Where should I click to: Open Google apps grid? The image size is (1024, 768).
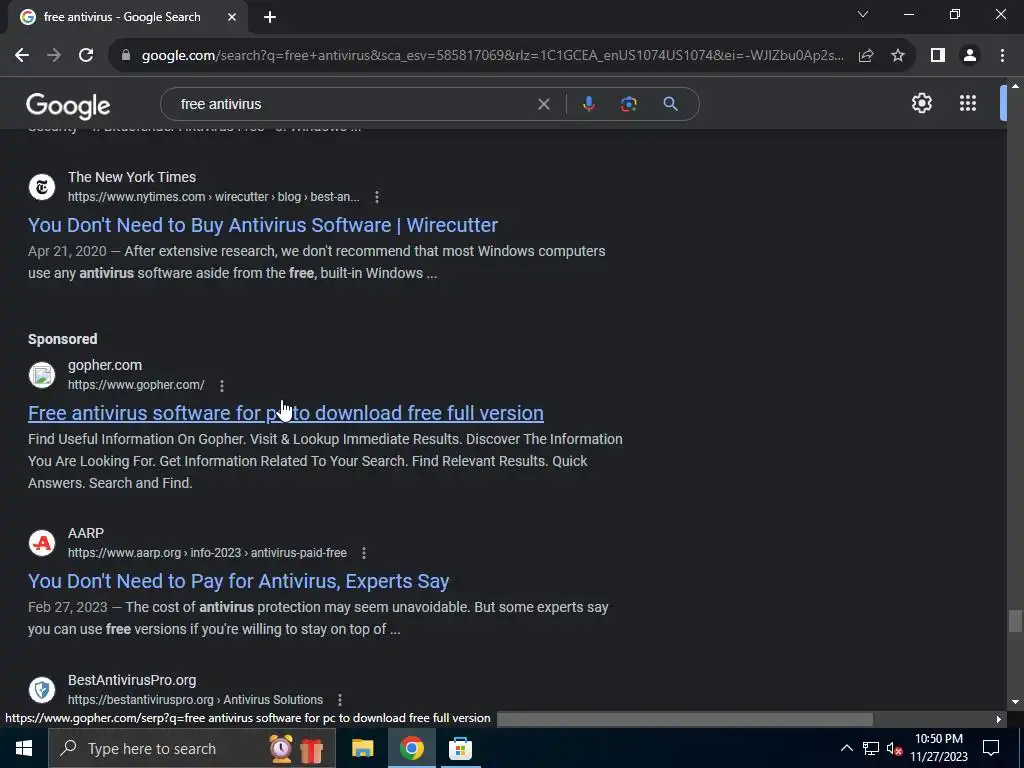click(968, 103)
